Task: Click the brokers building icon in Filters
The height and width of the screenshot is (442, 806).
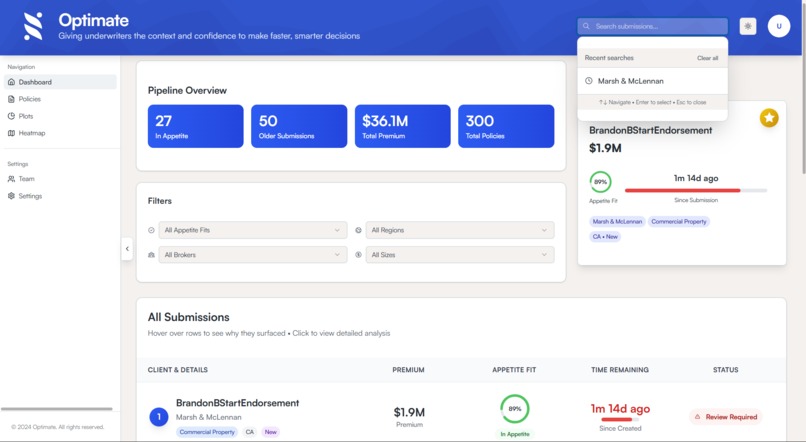Action: point(151,255)
